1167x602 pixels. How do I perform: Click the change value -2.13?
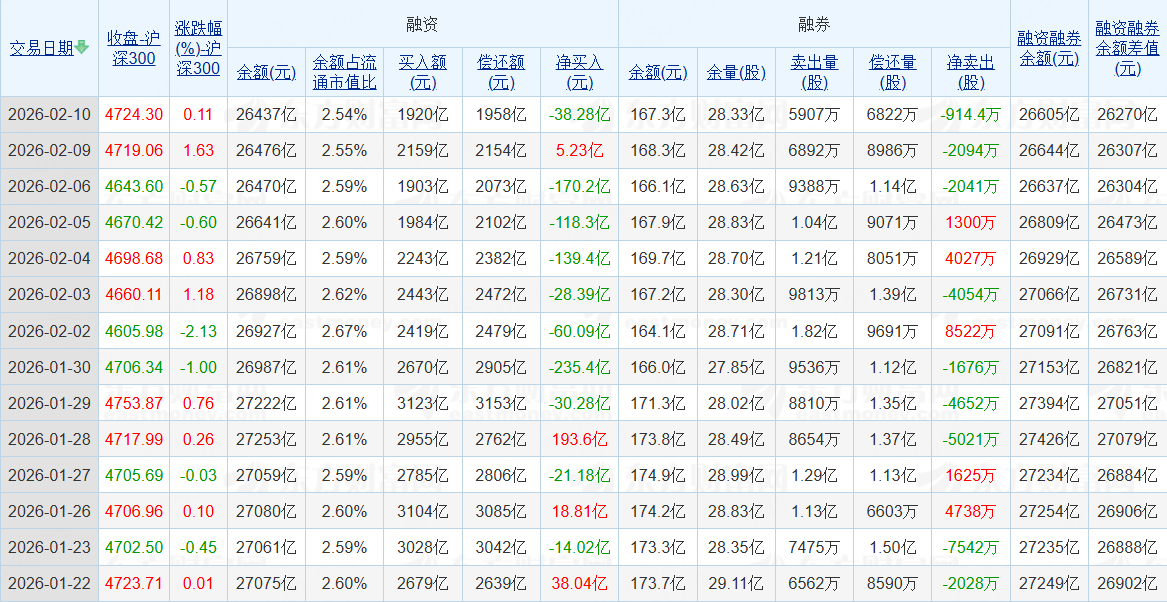(198, 331)
